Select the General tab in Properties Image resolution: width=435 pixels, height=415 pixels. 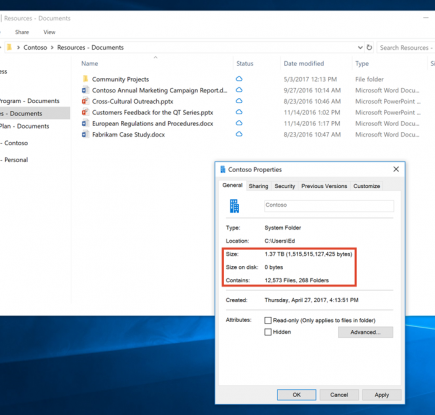[232, 185]
